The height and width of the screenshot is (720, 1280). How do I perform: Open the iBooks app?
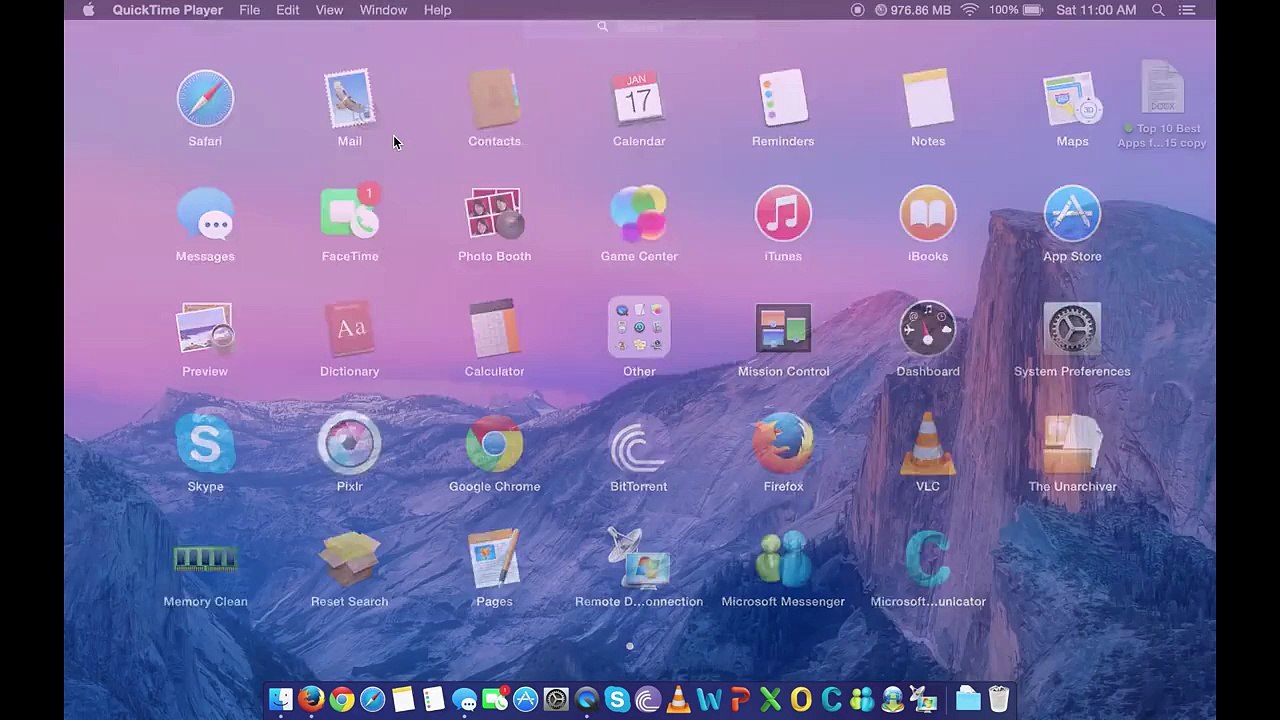928,214
